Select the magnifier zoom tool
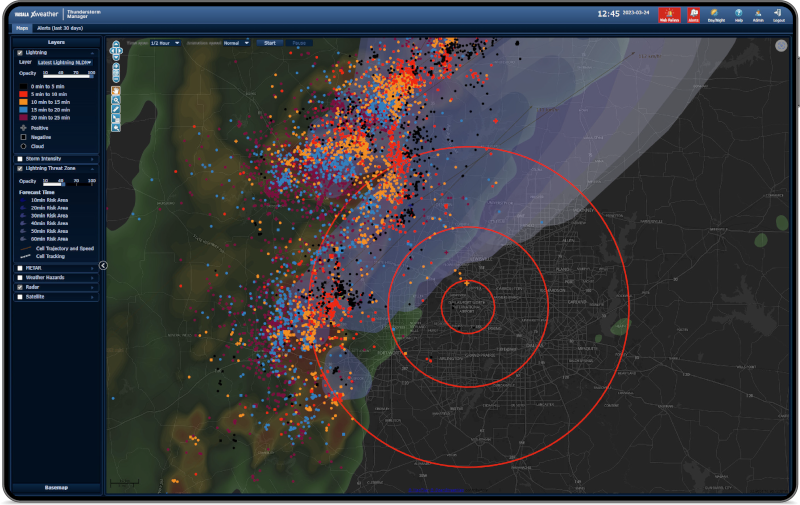The image size is (800, 505). point(116,100)
